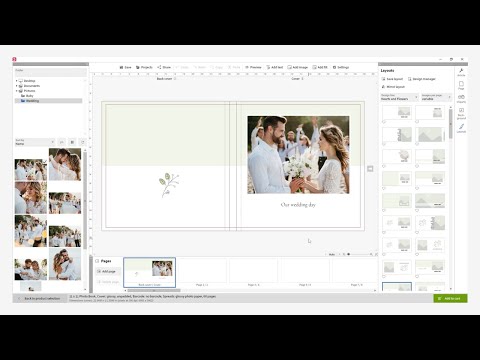Open Settings from the toolbar

pyautogui.click(x=341, y=67)
